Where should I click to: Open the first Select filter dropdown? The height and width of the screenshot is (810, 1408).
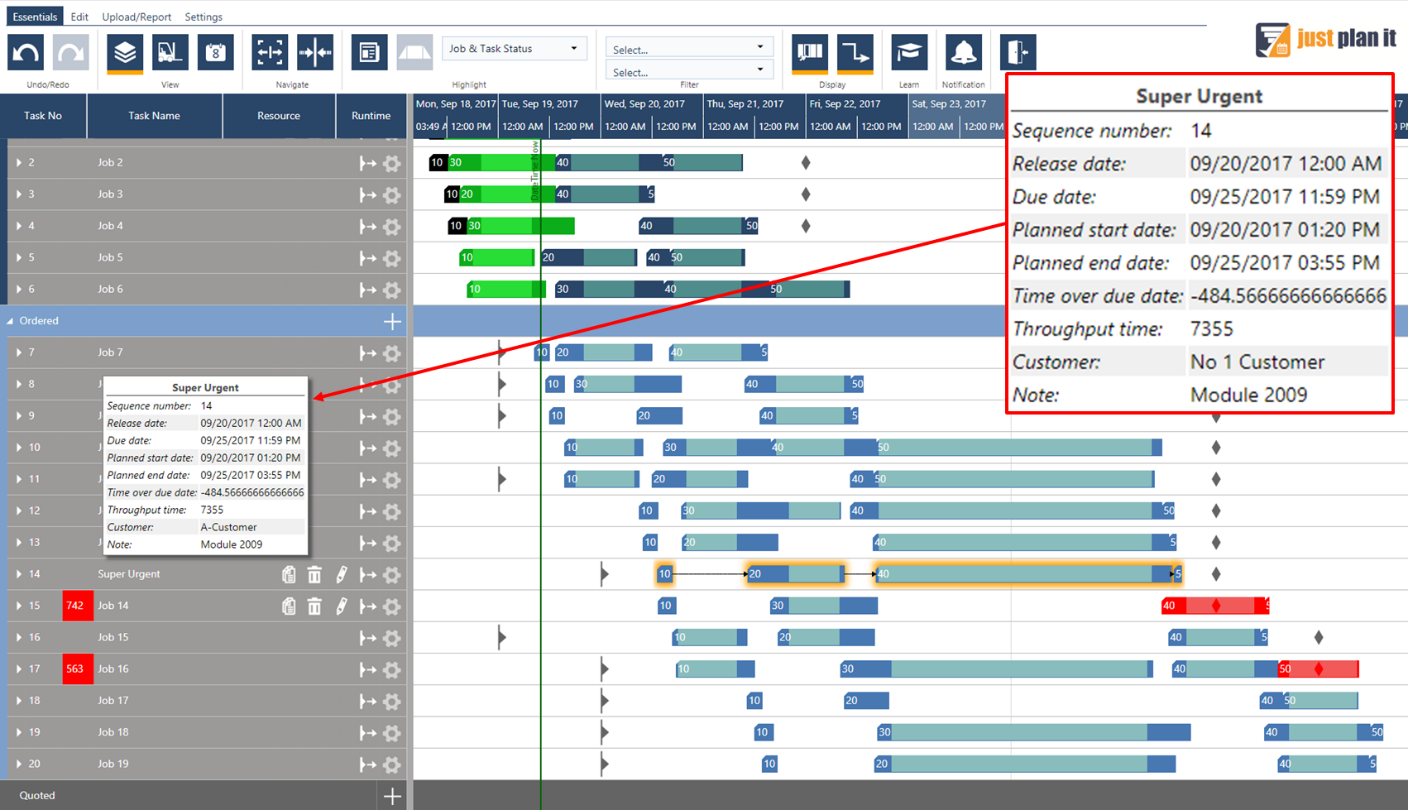(688, 46)
